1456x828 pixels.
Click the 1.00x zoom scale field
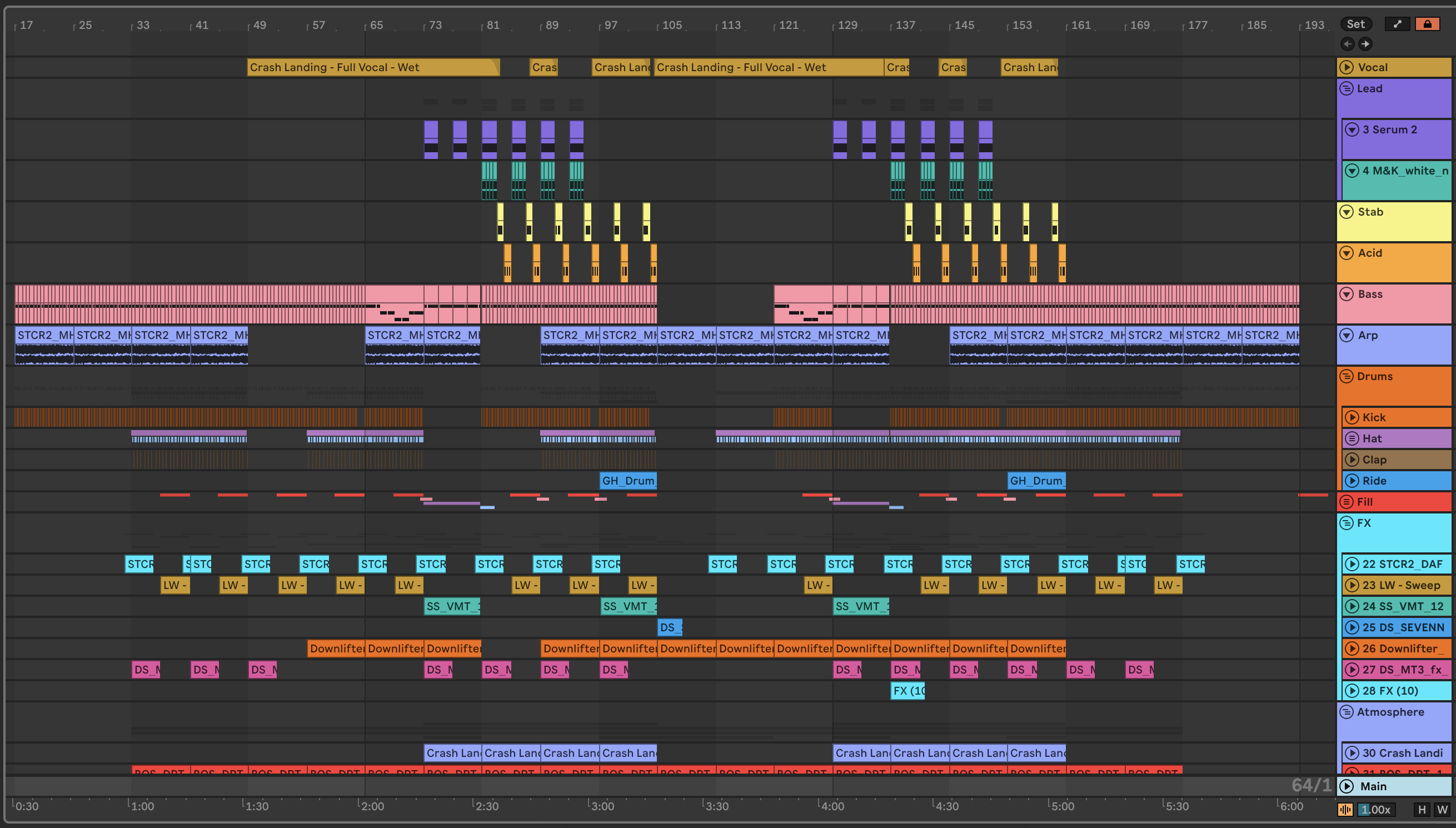pos(1376,809)
